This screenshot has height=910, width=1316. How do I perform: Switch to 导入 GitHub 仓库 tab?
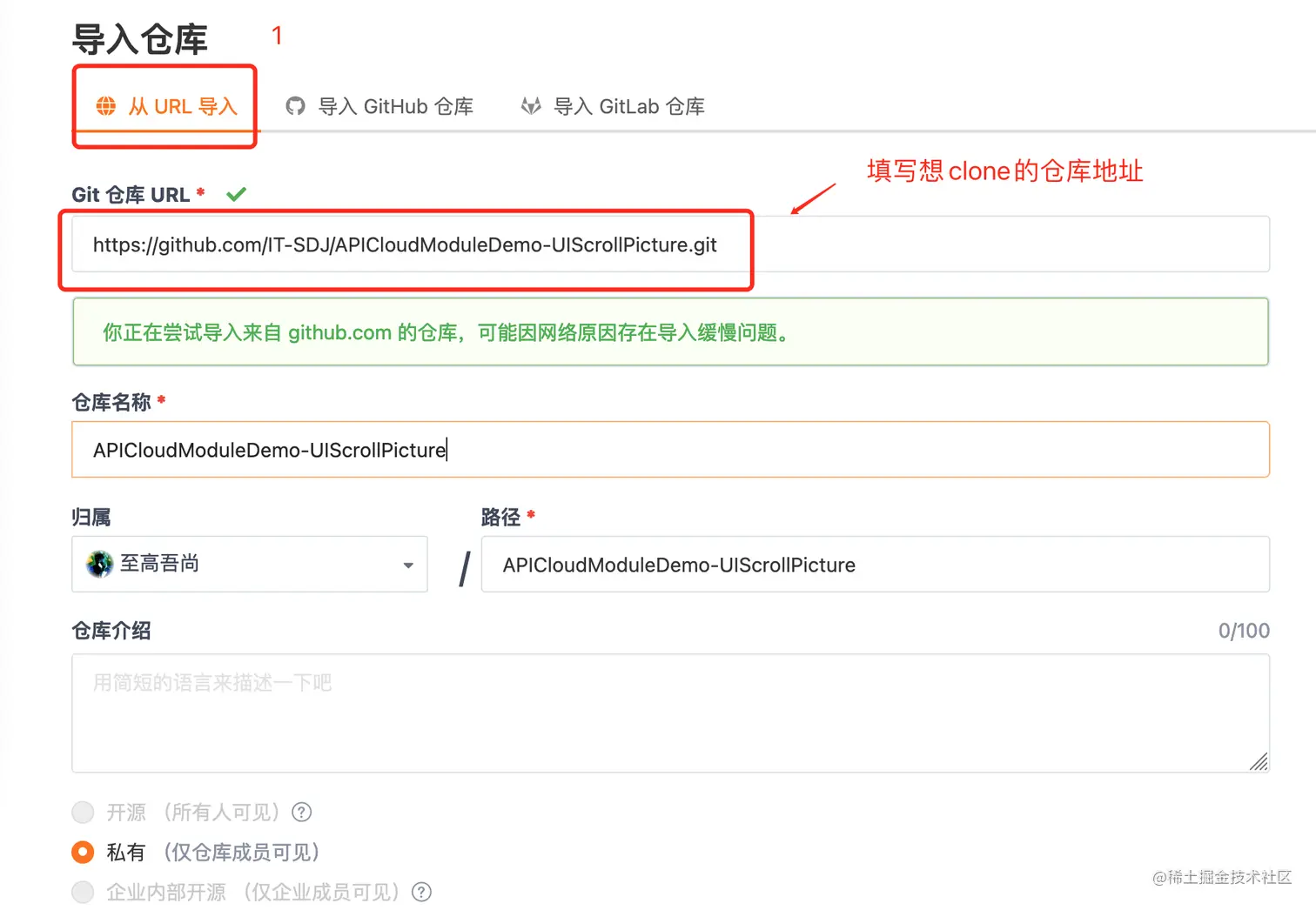[x=379, y=107]
